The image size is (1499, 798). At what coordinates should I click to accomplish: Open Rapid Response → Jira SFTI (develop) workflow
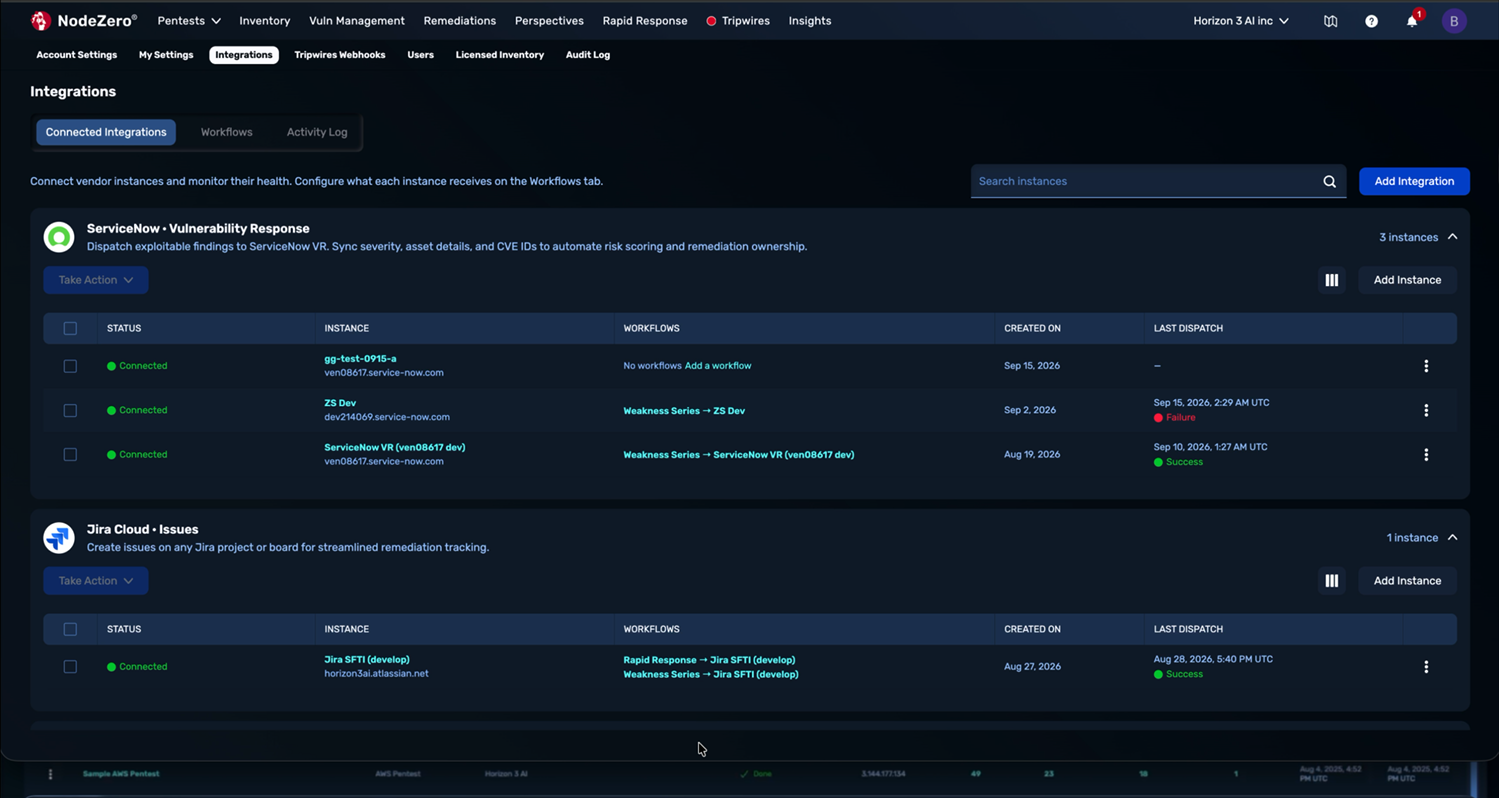(709, 660)
